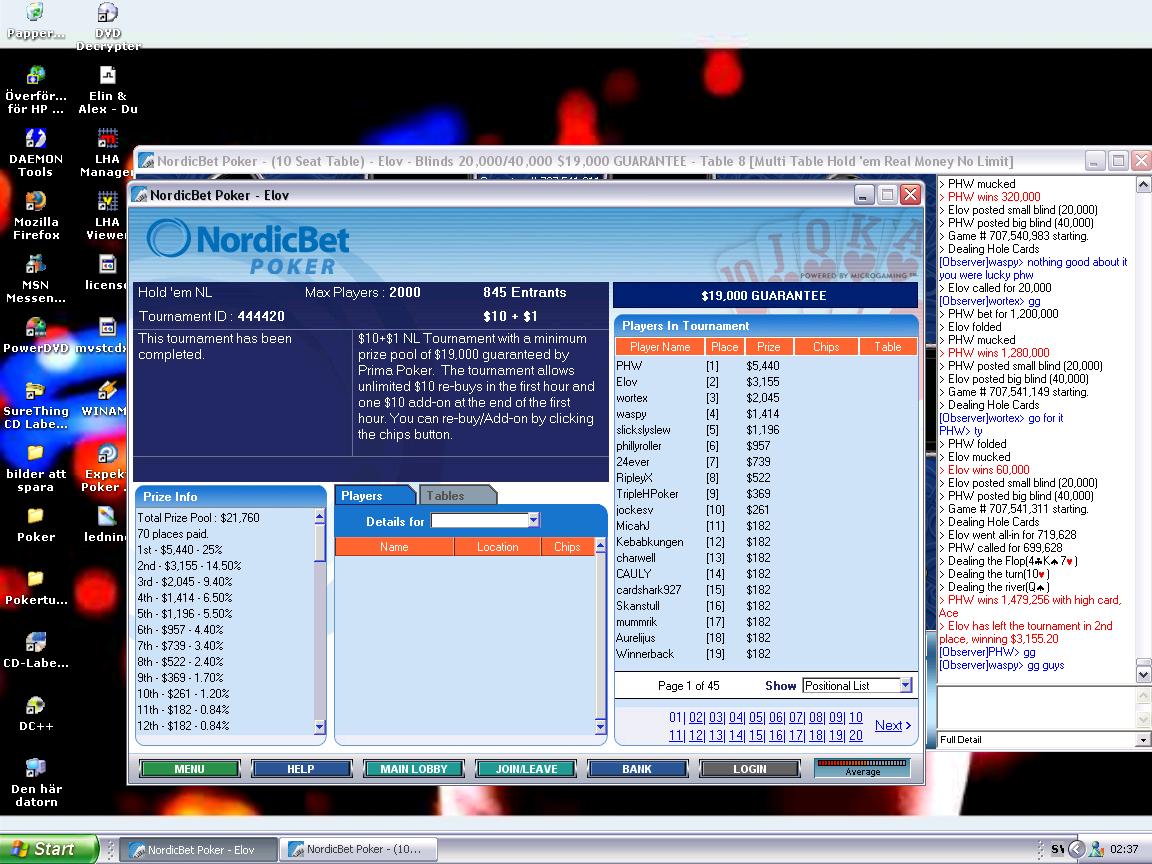1152x864 pixels.
Task: Sort details list by Location column
Action: pos(497,547)
